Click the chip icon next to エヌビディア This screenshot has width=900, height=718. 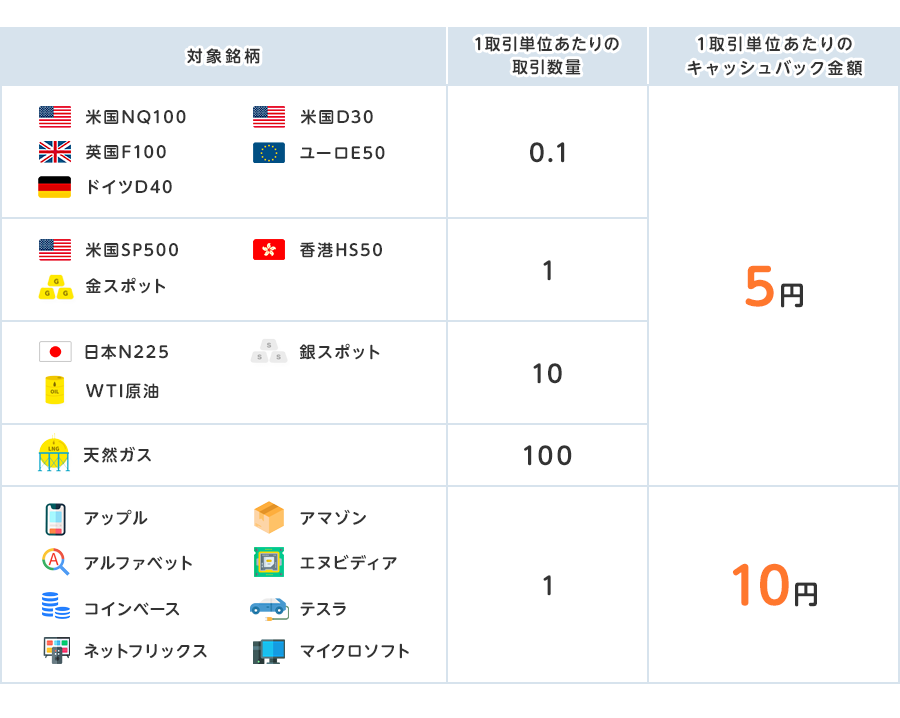(267, 563)
